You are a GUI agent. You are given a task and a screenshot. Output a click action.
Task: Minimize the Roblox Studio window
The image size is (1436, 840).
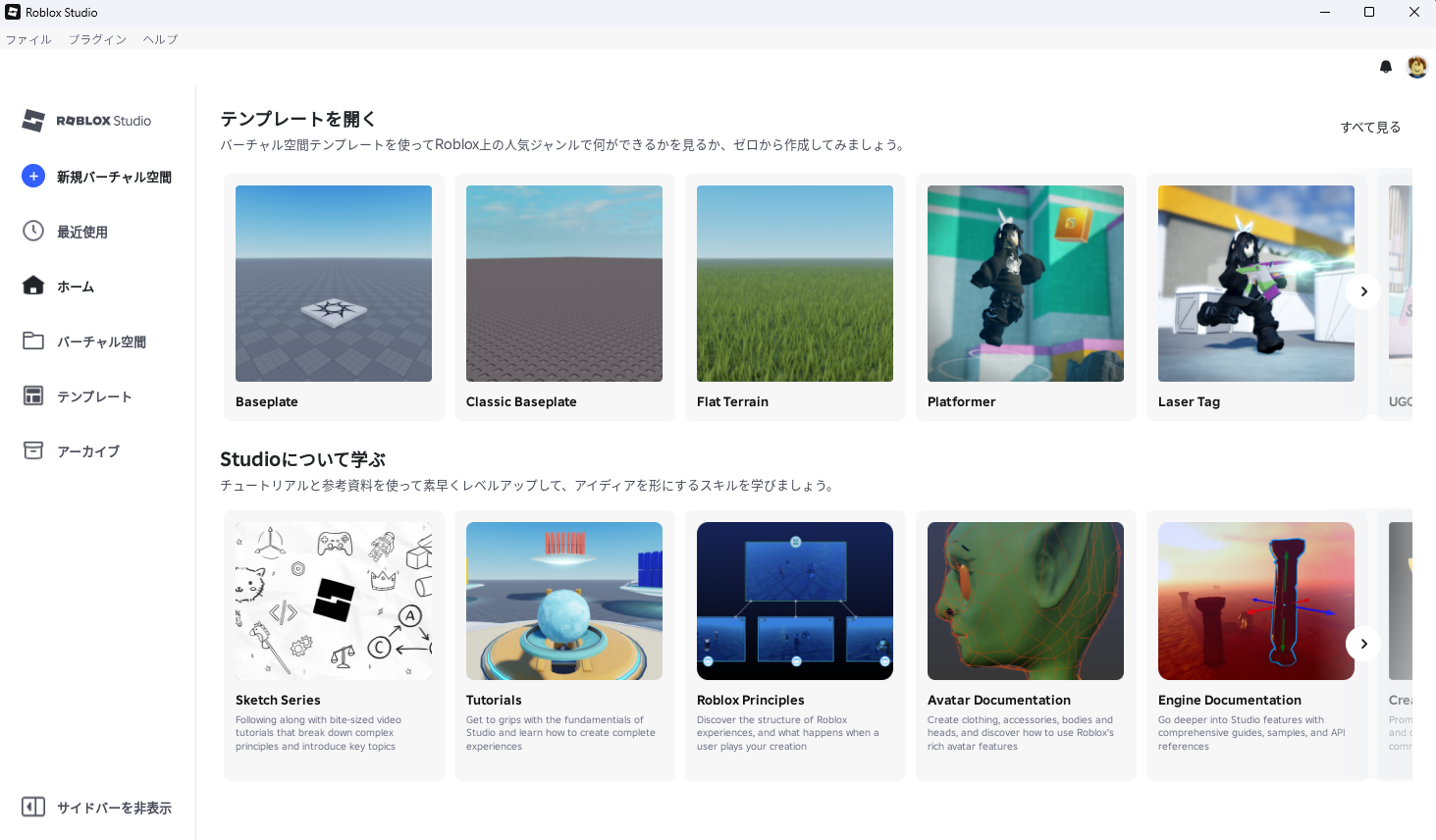(x=1325, y=12)
